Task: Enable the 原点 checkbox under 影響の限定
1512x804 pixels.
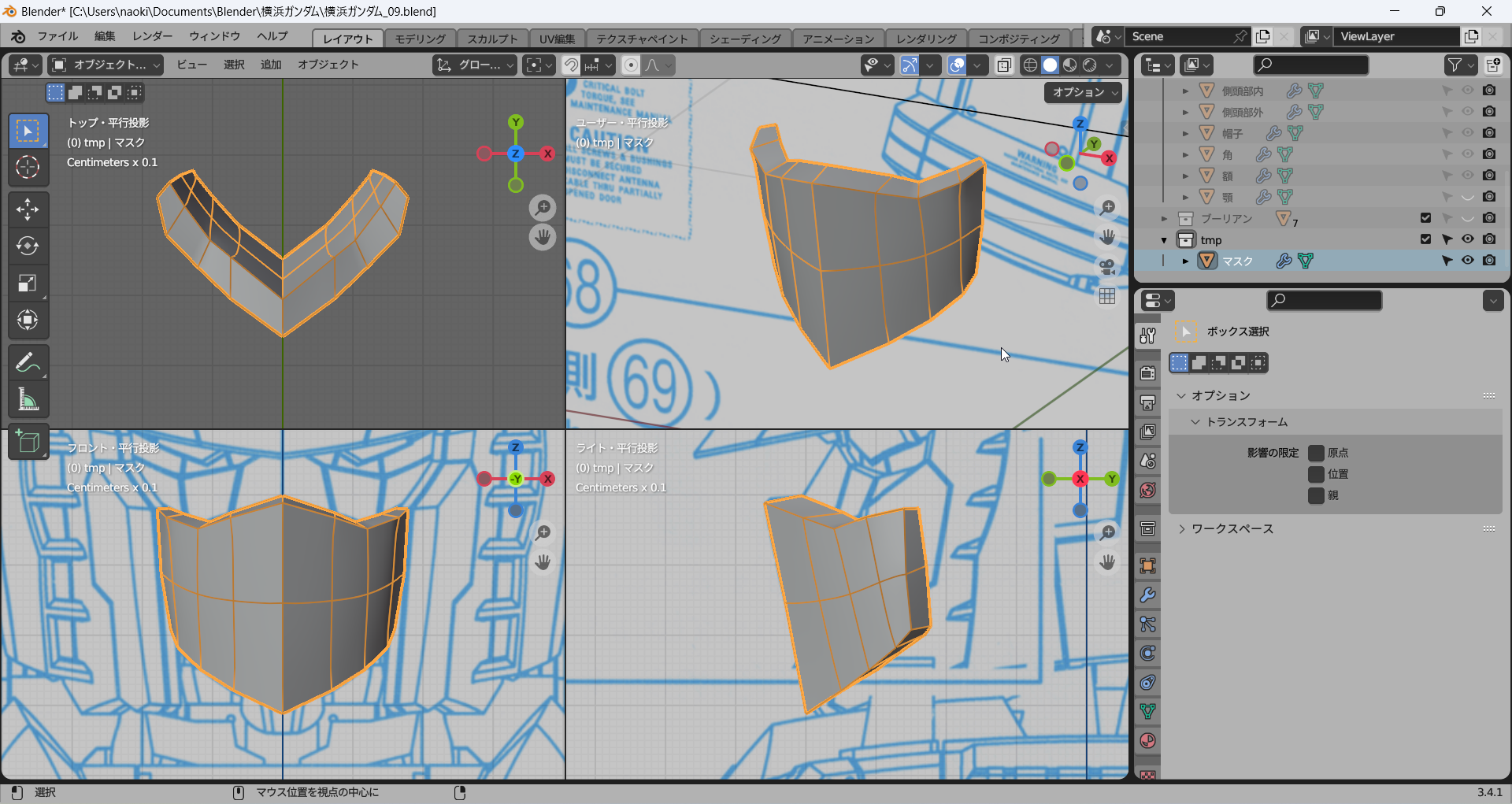Action: [x=1316, y=453]
